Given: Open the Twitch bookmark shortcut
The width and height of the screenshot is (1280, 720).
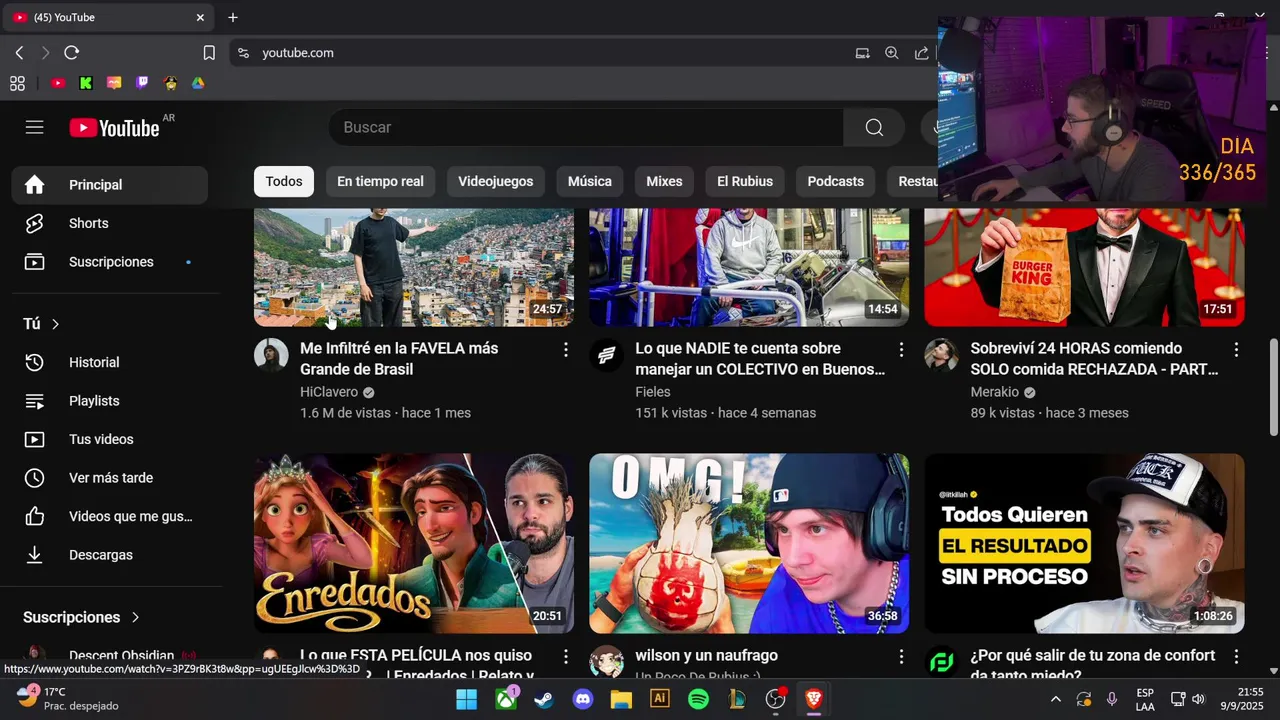Looking at the screenshot, I should (x=142, y=83).
